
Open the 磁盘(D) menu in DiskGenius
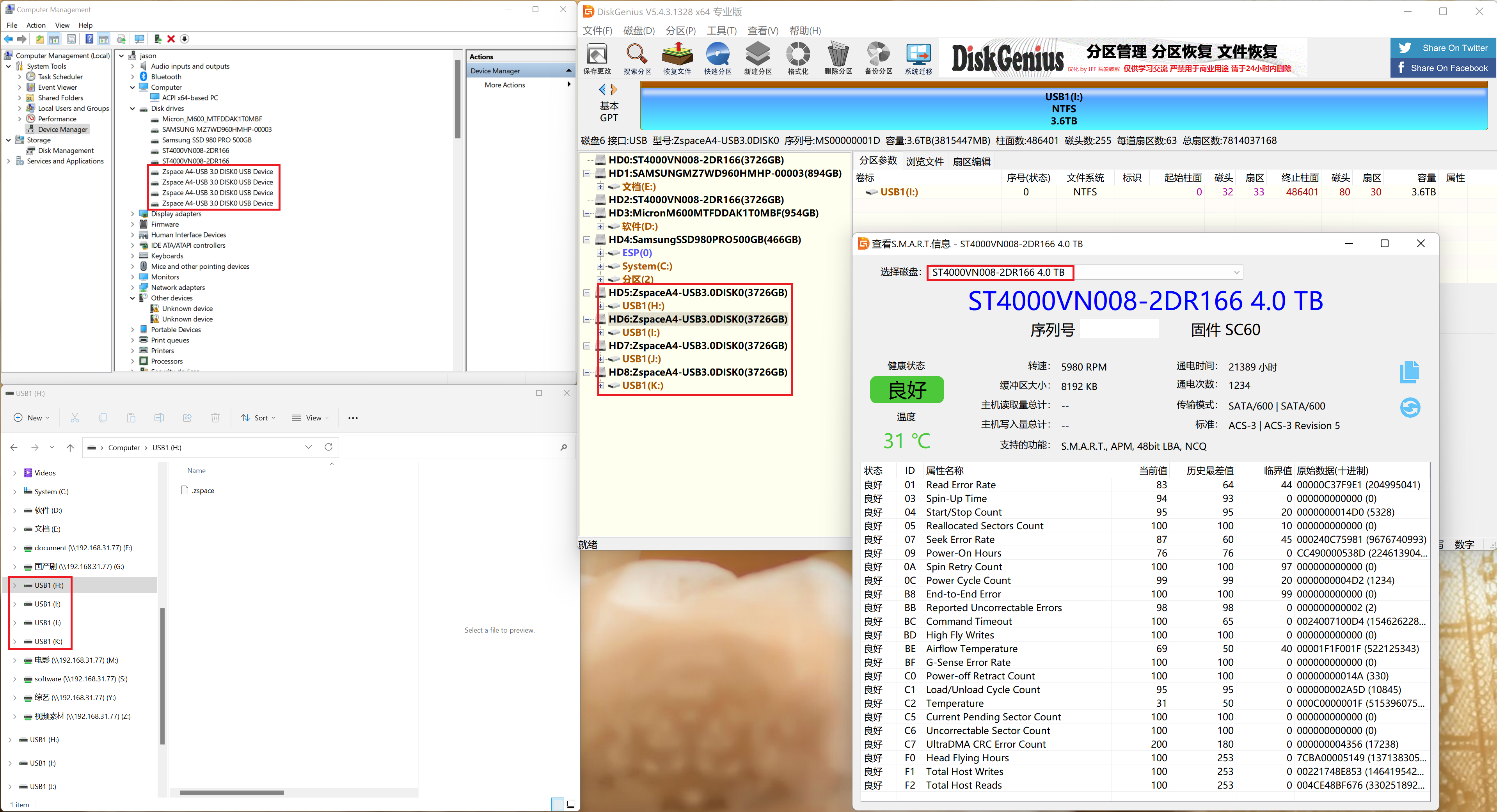tap(639, 30)
